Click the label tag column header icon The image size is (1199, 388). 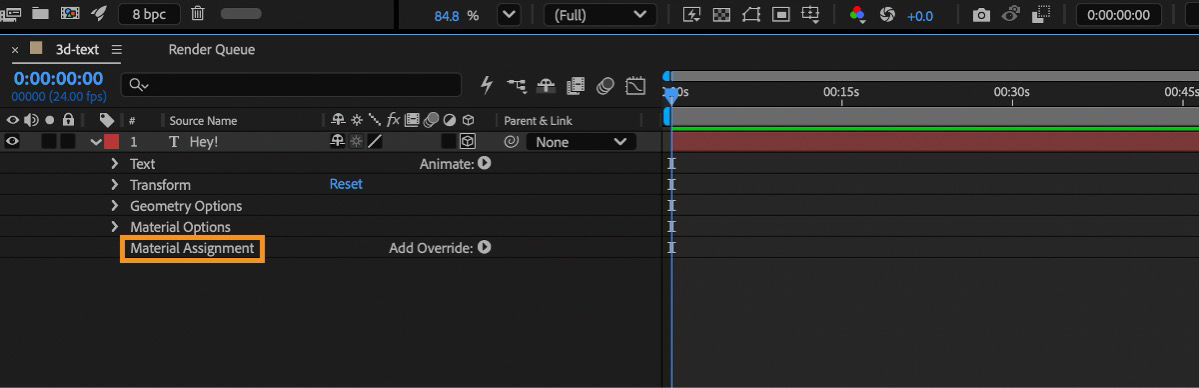107,120
